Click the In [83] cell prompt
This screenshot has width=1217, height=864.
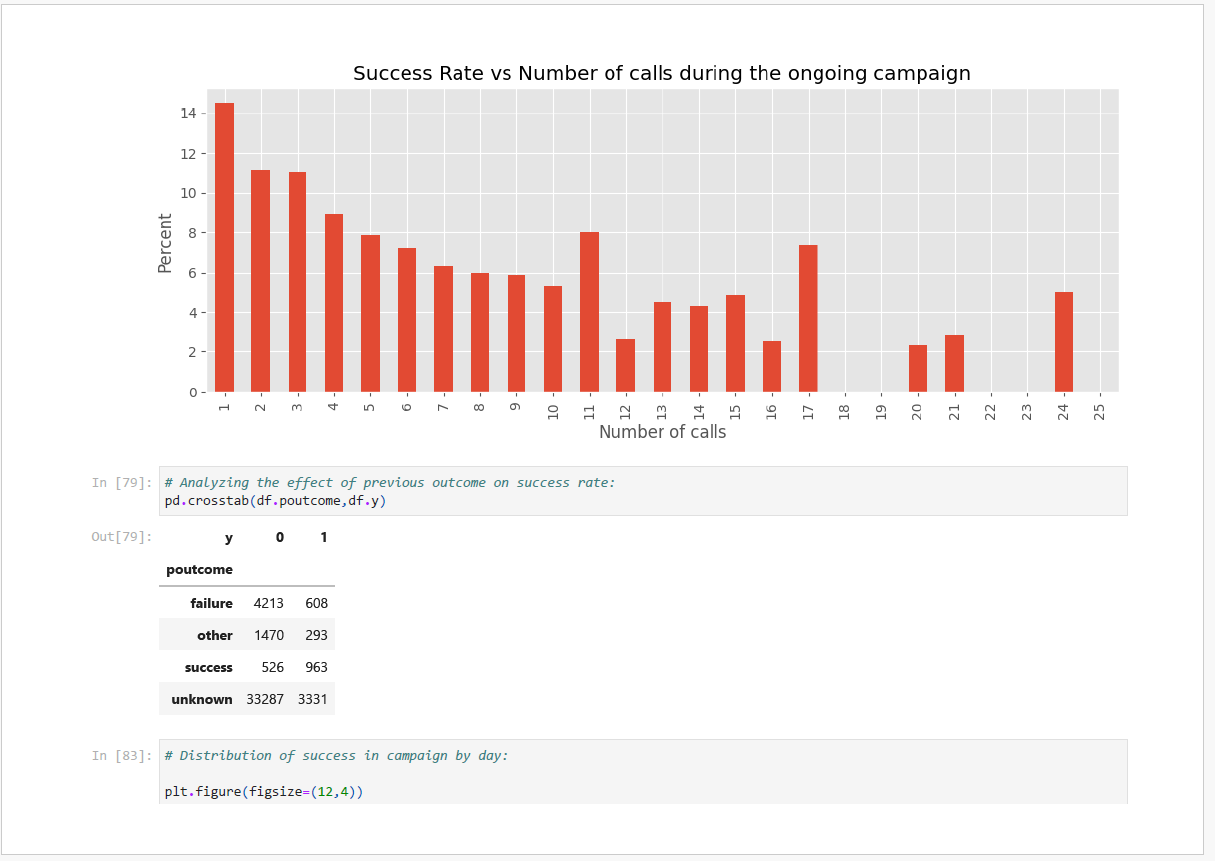click(x=121, y=756)
